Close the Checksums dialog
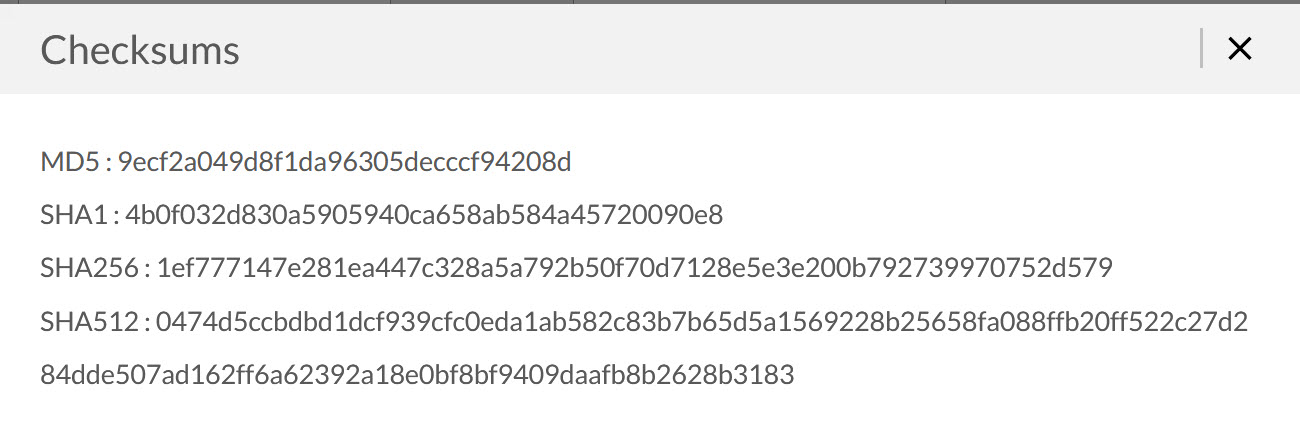This screenshot has width=1300, height=441. pyautogui.click(x=1239, y=49)
